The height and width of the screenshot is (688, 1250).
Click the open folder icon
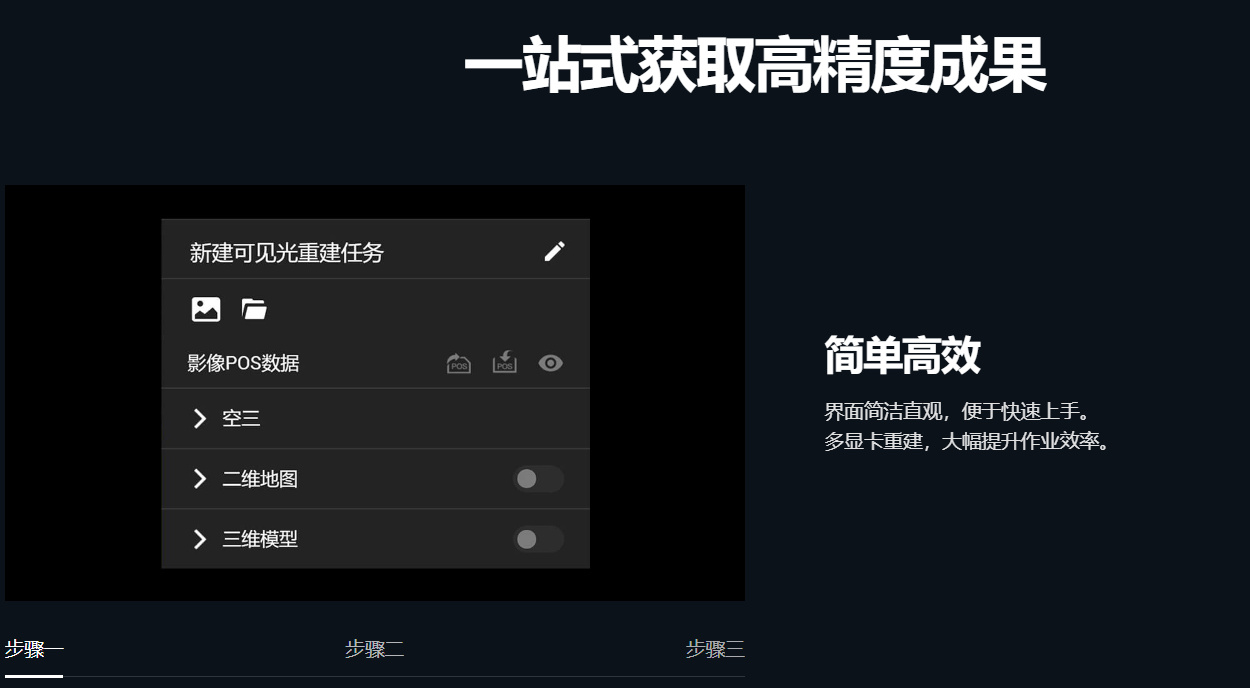[x=254, y=310]
